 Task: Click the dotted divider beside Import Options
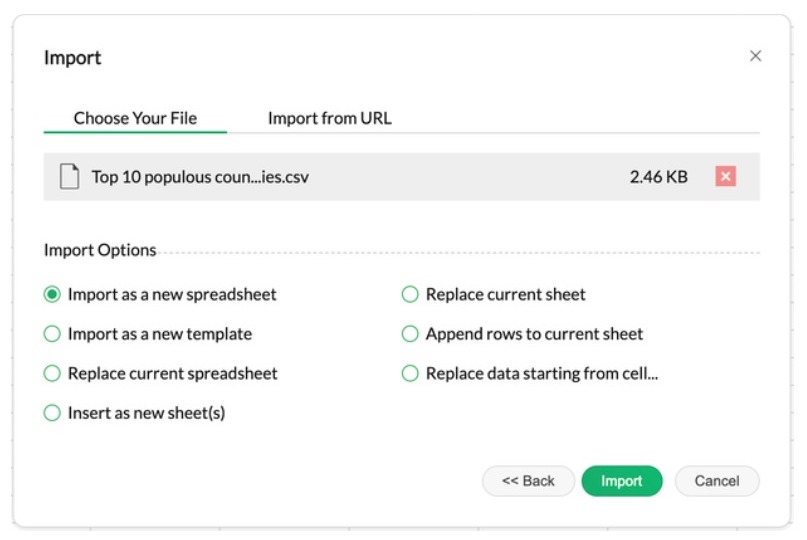click(x=460, y=251)
